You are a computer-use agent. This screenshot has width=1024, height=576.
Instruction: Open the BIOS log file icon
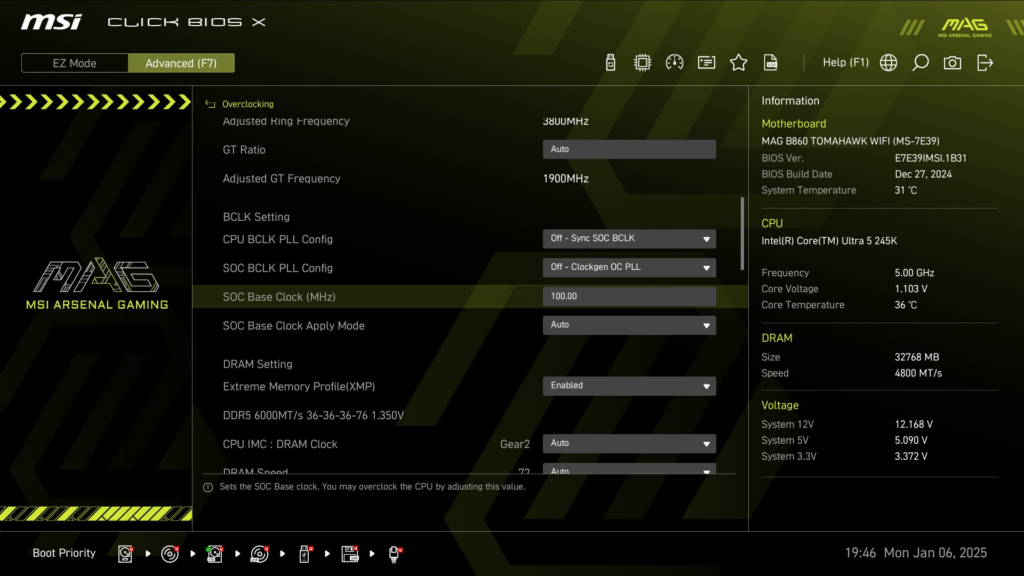point(770,61)
